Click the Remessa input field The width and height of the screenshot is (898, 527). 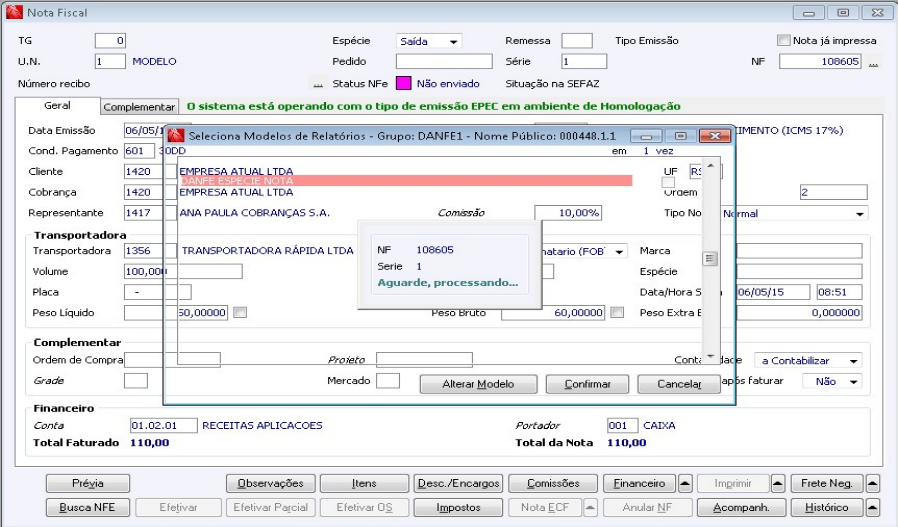(577, 41)
